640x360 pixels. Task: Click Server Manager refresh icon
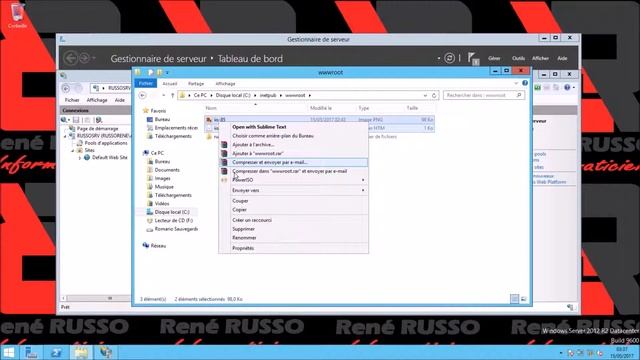449,58
